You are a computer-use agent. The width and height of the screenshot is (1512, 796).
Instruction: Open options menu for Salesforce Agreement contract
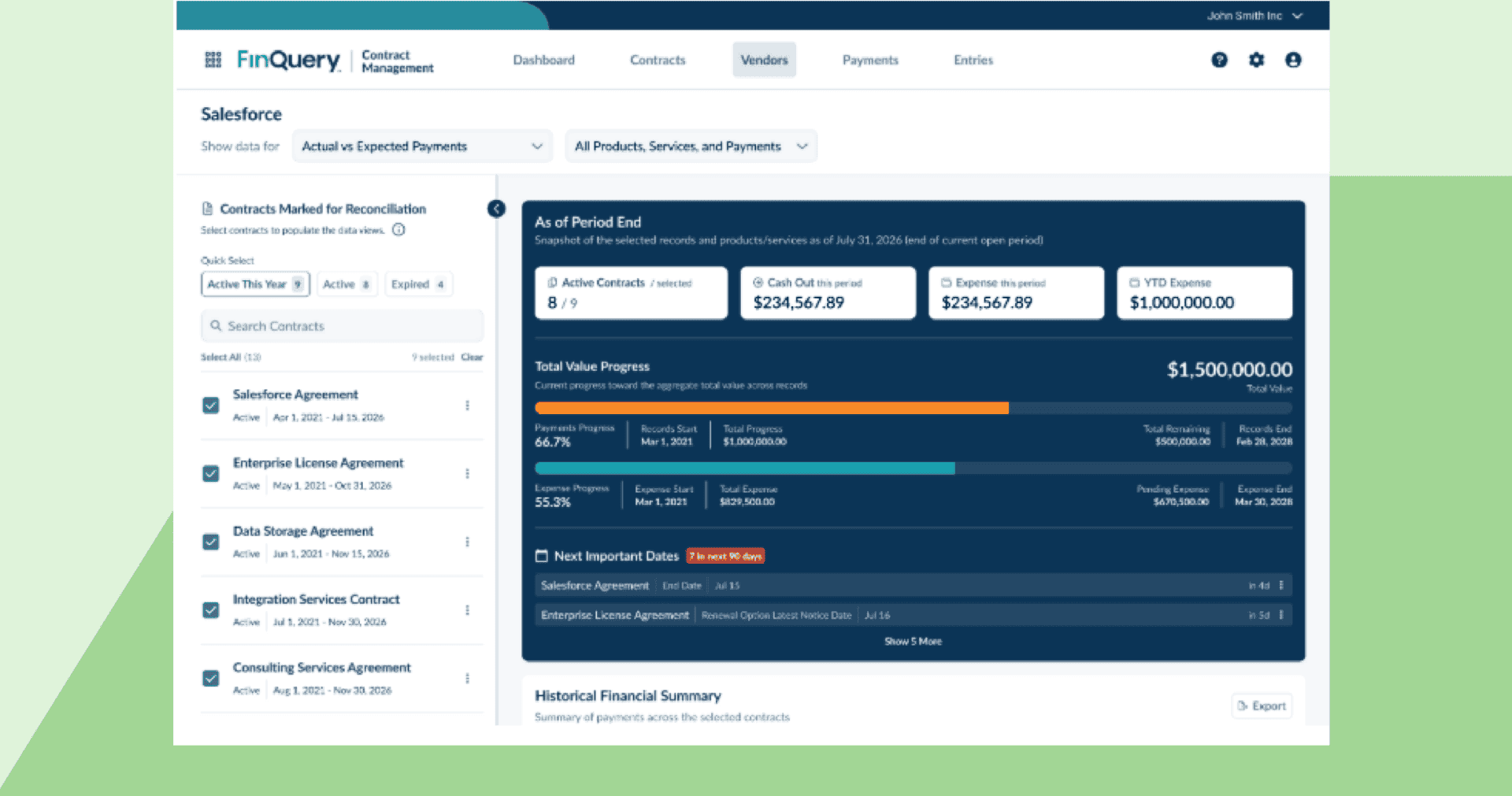point(467,405)
